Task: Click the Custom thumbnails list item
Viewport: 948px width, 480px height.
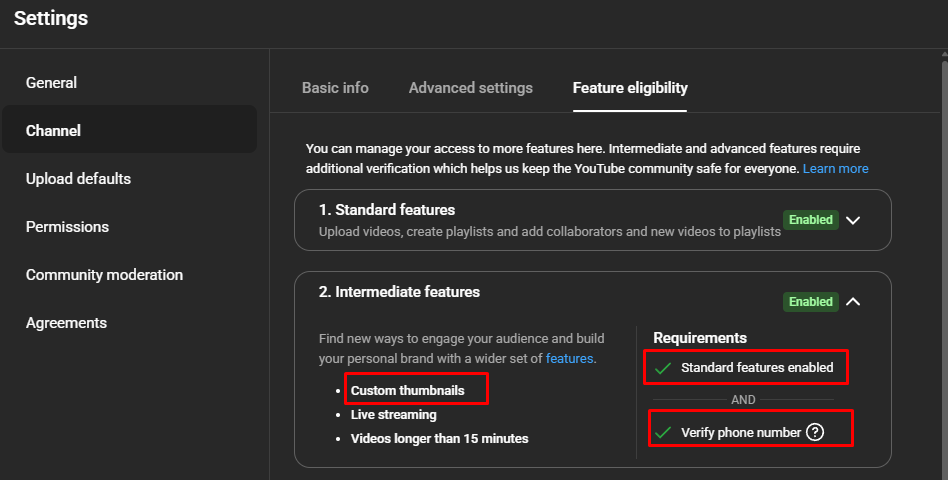Action: coord(407,391)
